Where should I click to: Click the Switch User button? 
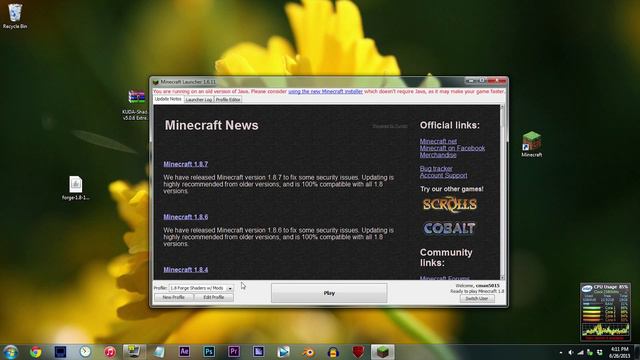click(x=477, y=298)
